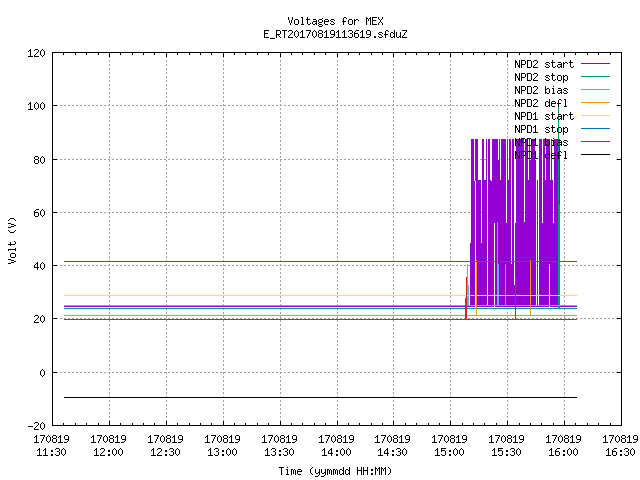The height and width of the screenshot is (480, 640).
Task: Click the orange NPD2 defl legend line sample
Action: [x=595, y=102]
